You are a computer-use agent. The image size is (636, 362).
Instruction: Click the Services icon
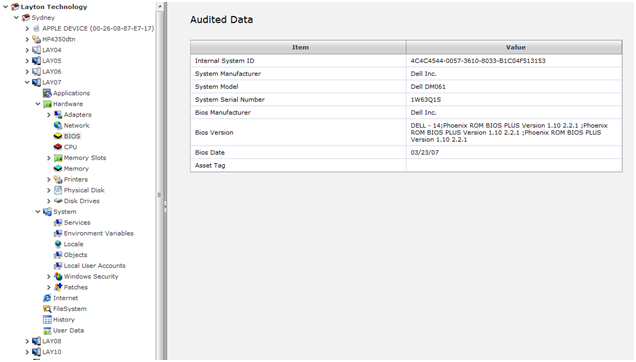pos(58,222)
